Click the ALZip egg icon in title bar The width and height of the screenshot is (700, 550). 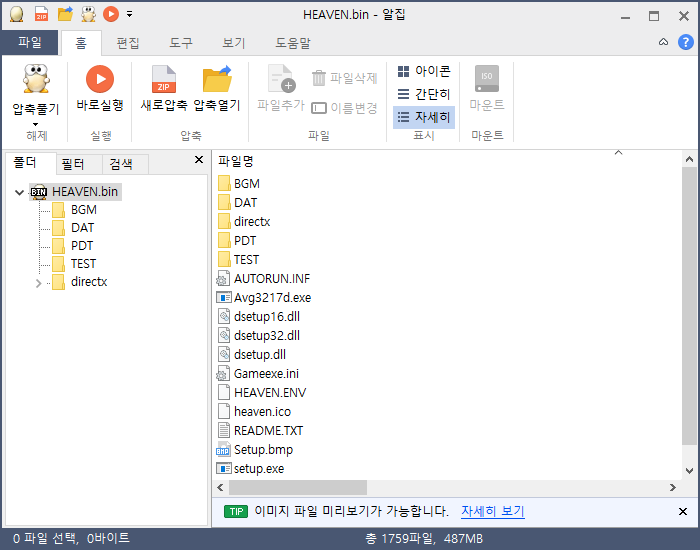tap(17, 14)
